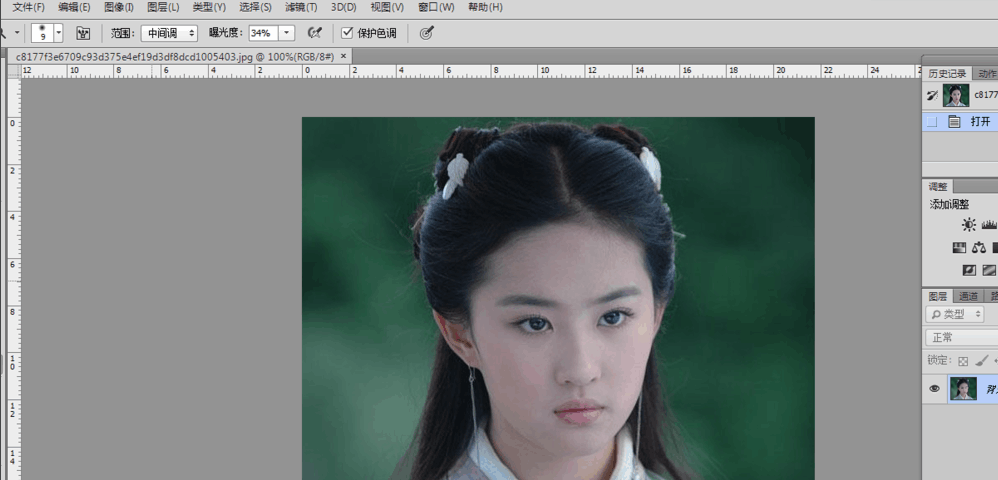This screenshot has width=998, height=480.
Task: Set history brush source for snapshot
Action: (x=932, y=95)
